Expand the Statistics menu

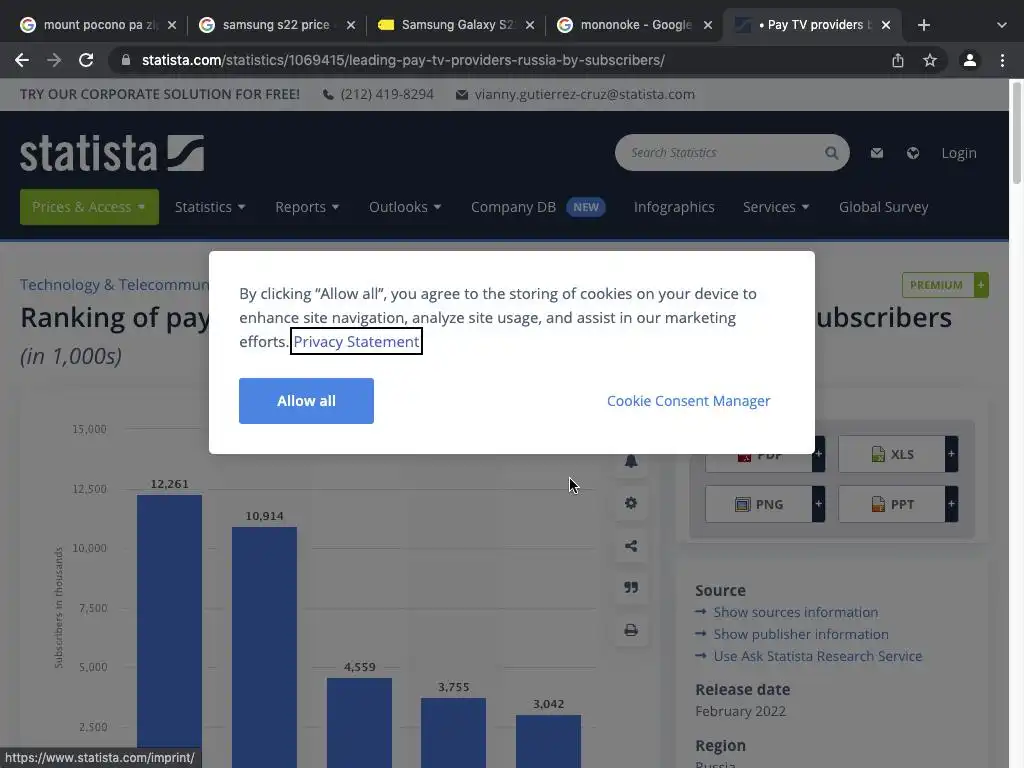(210, 207)
